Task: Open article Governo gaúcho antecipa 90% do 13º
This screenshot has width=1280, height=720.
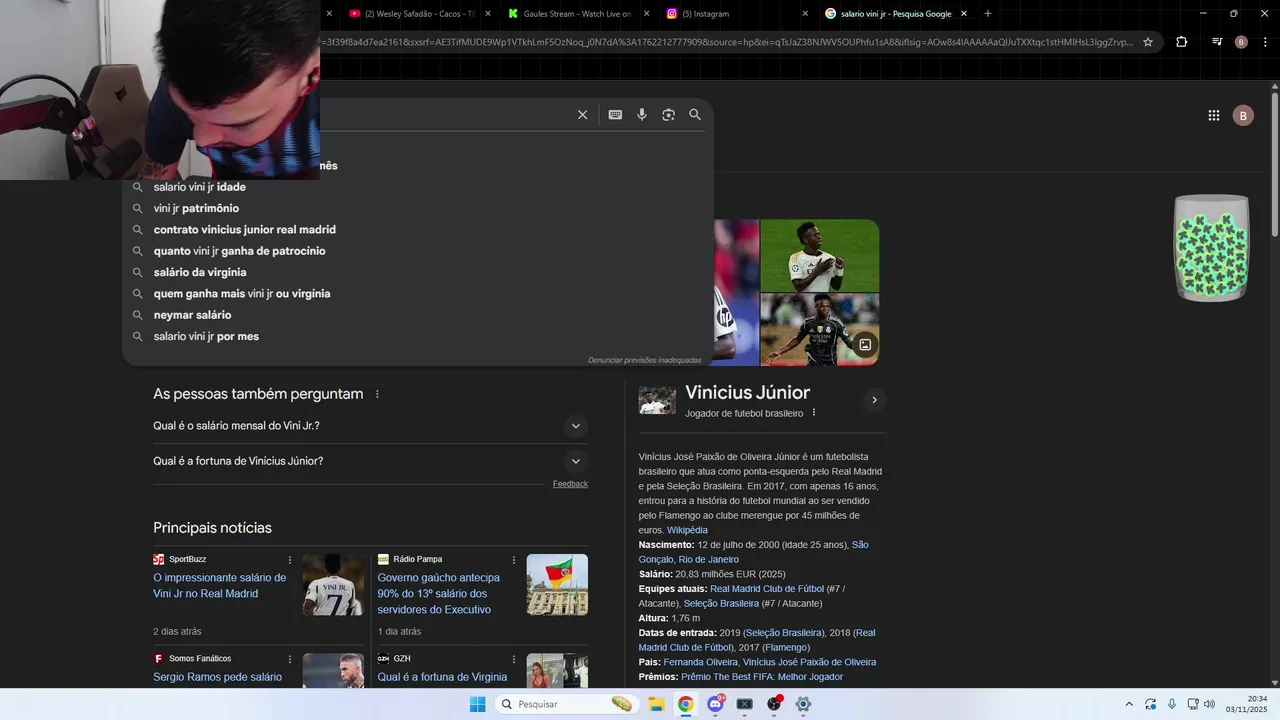Action: 439,594
